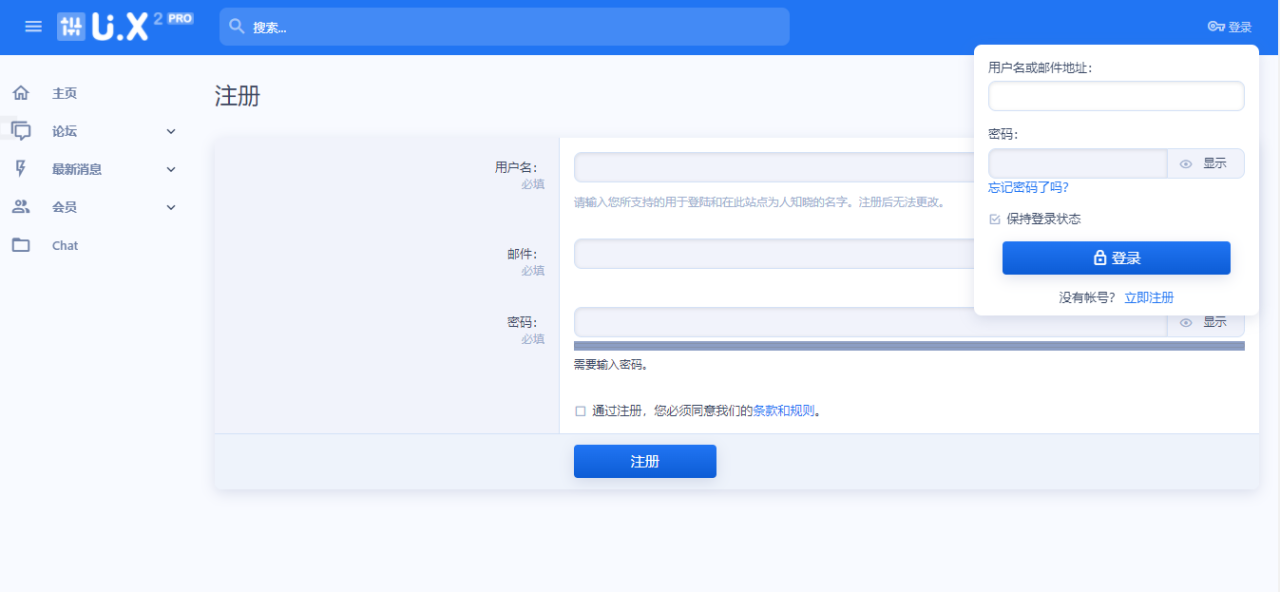Toggle 显示 to reveal the login password
1280x592 pixels.
point(1206,163)
